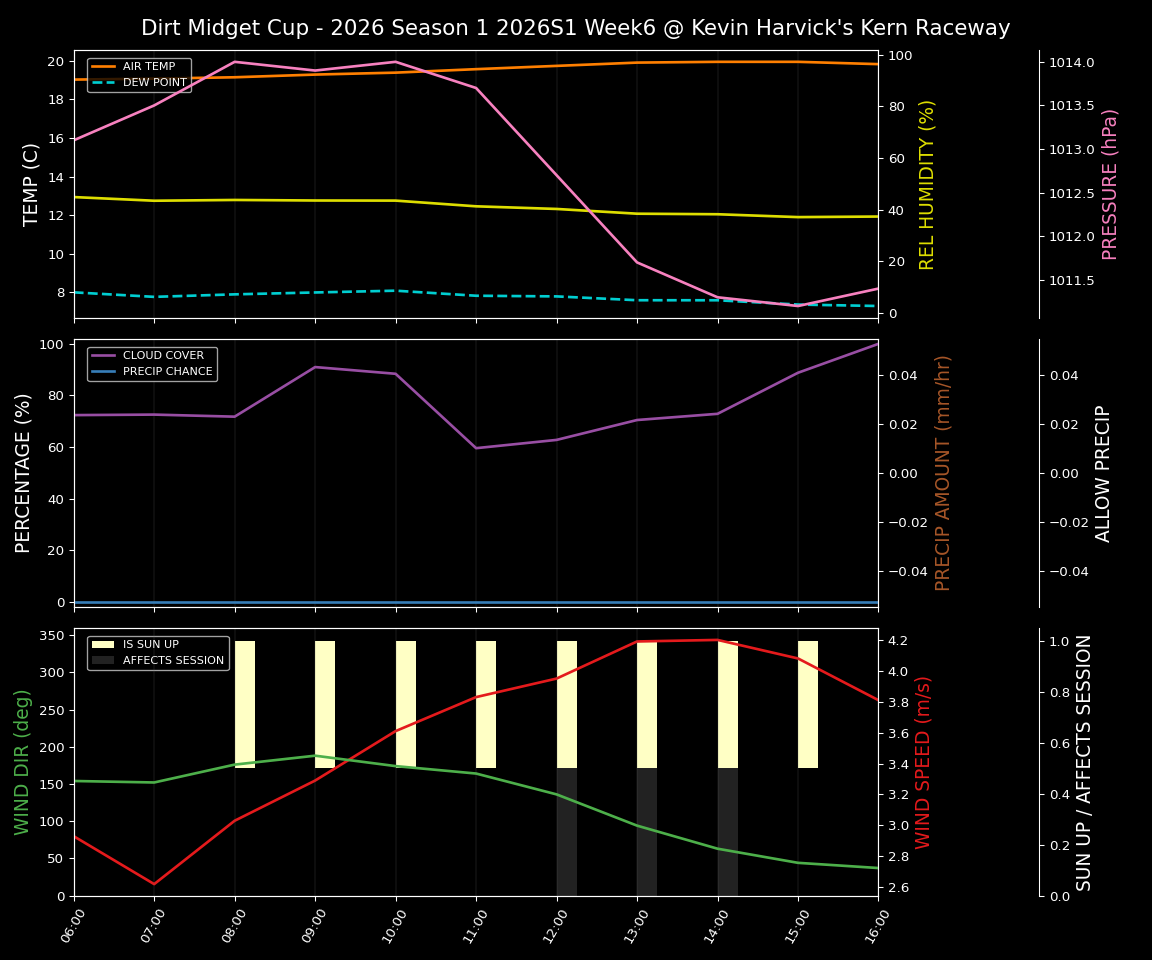Click the PRECIP CHANCE legend line sample
This screenshot has height=960, width=1152.
click(103, 370)
